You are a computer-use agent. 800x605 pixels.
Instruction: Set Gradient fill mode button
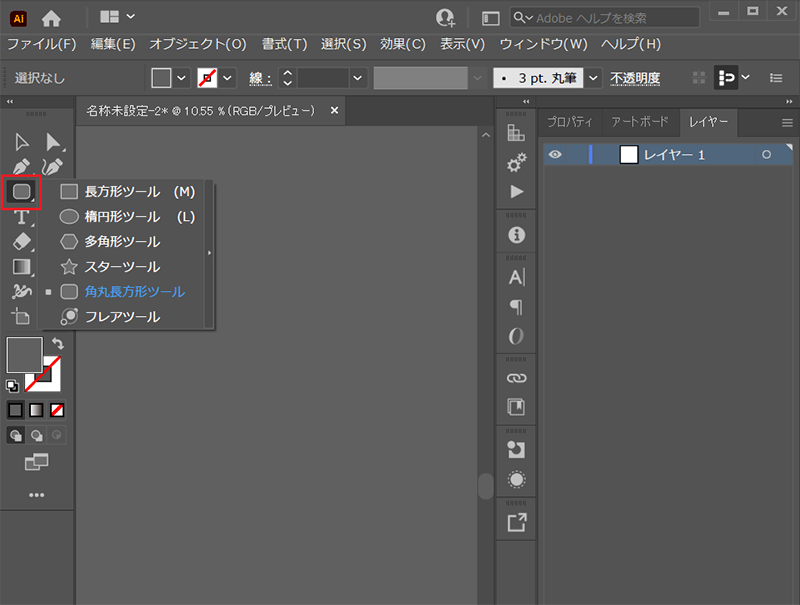36,410
